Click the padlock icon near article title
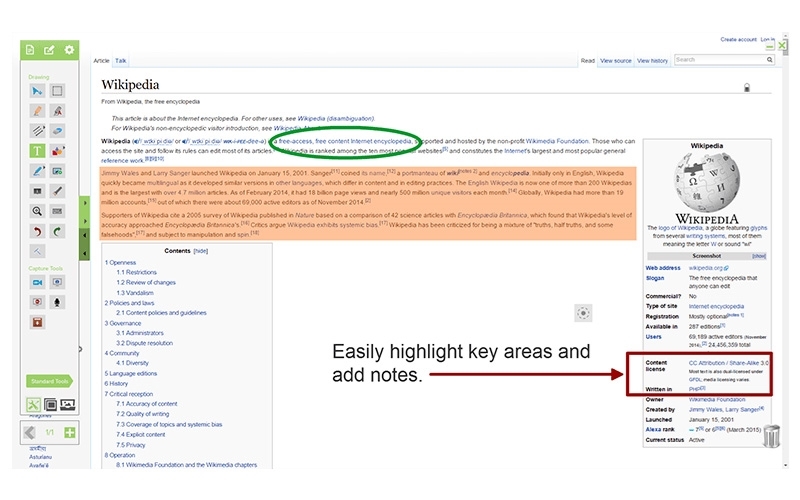This screenshot has width=800, height=500. coord(746,88)
